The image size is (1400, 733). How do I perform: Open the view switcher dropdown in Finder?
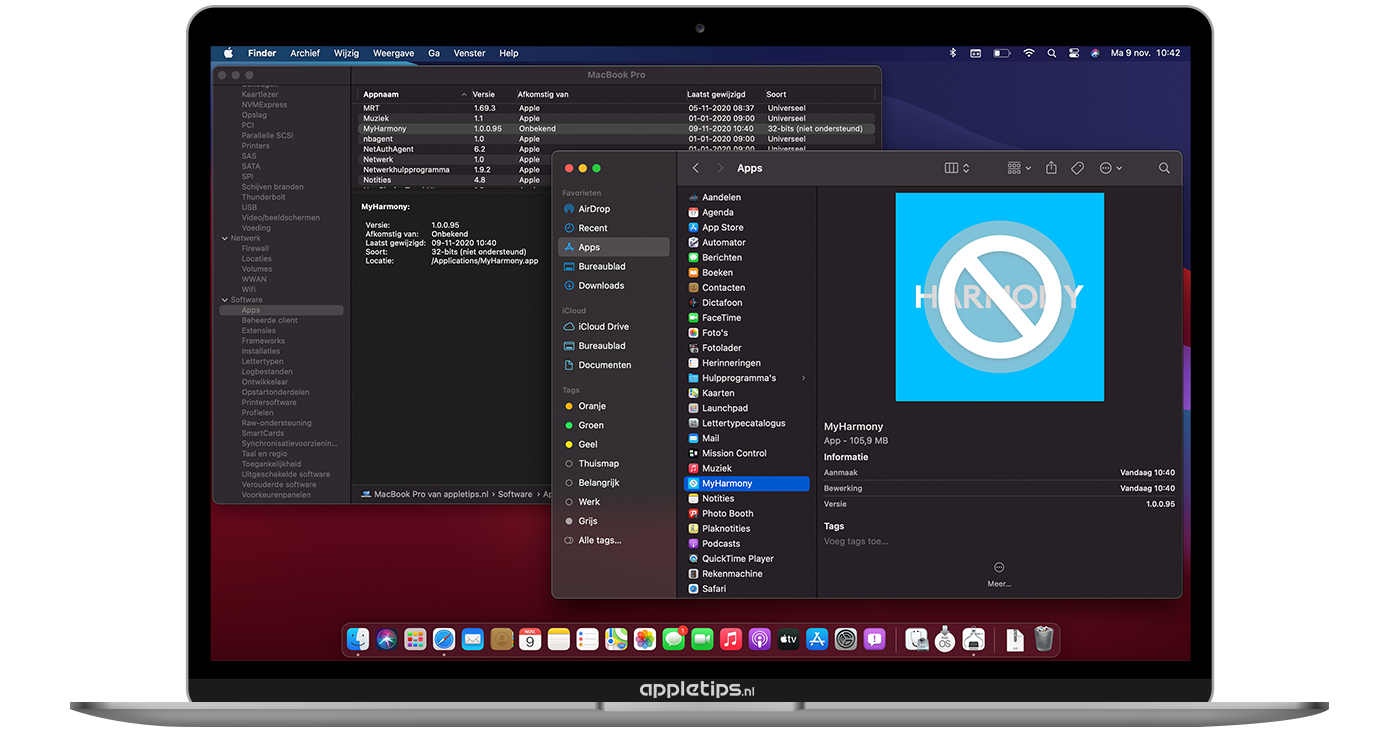click(x=957, y=168)
